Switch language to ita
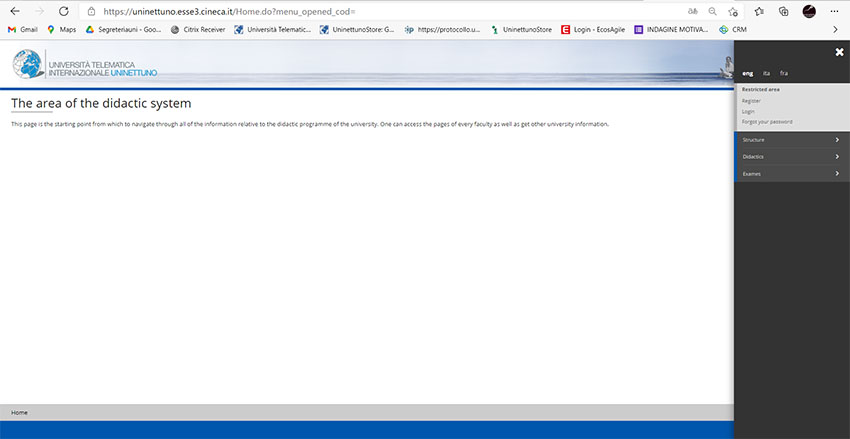The width and height of the screenshot is (850, 439). 766,73
